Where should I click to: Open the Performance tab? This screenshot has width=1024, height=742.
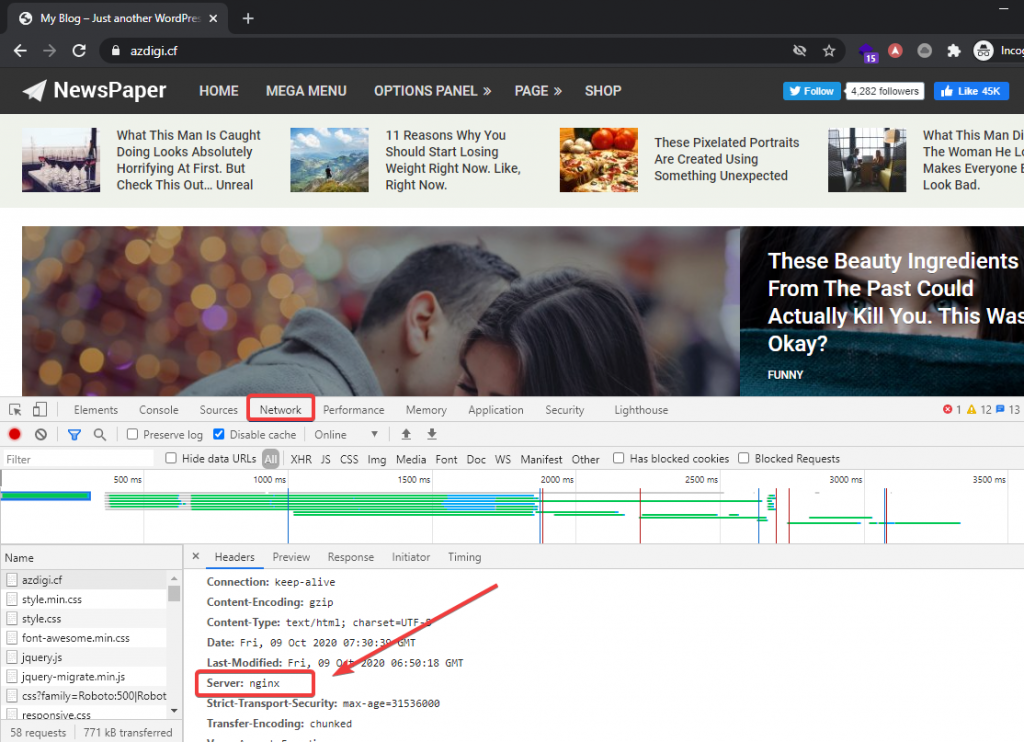coord(353,410)
